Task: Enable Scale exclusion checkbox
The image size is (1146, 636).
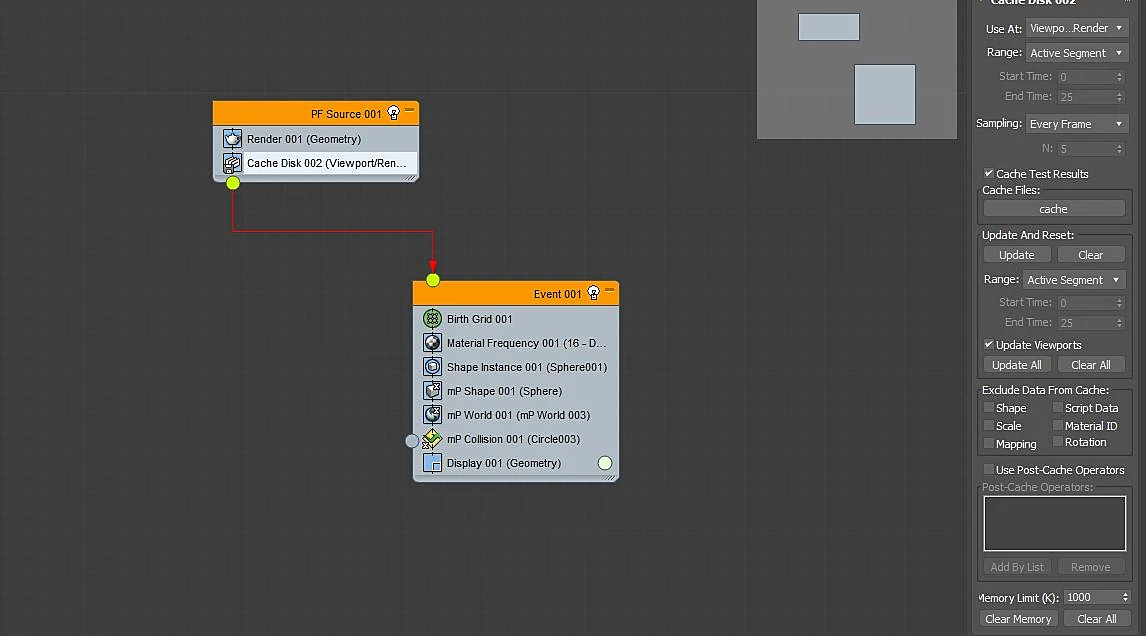Action: tap(988, 425)
